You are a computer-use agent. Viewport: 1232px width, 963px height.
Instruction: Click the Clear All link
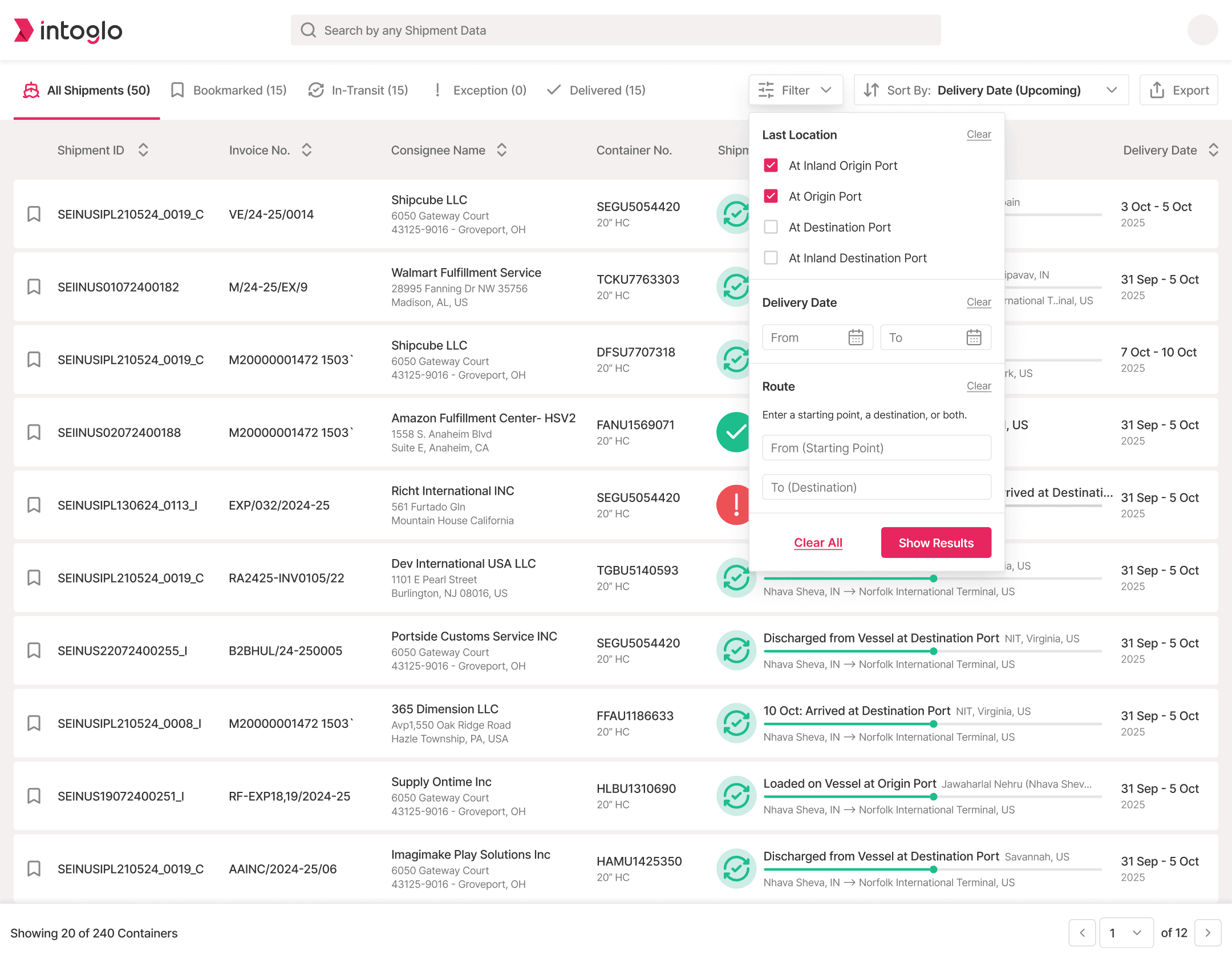(x=818, y=543)
